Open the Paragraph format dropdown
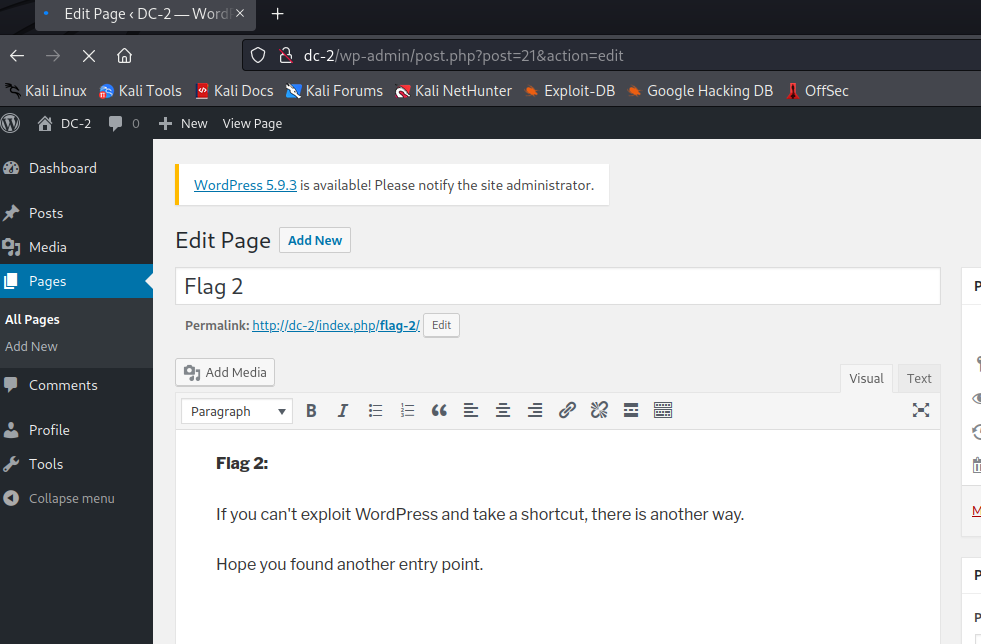 [x=237, y=411]
